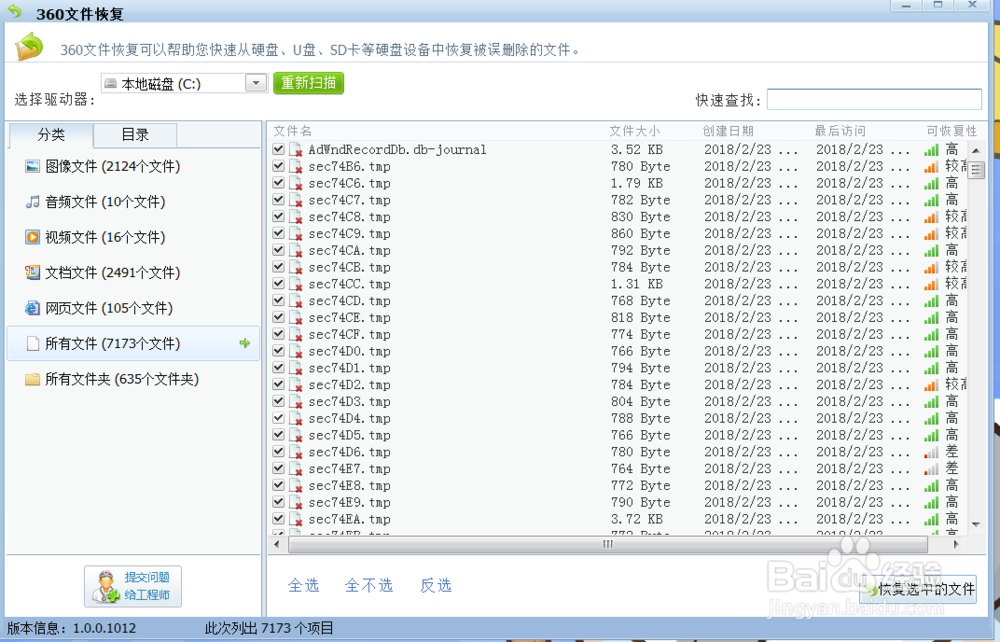Click the vertical scrollbar up arrow
The height and width of the screenshot is (642, 1000).
[x=976, y=150]
